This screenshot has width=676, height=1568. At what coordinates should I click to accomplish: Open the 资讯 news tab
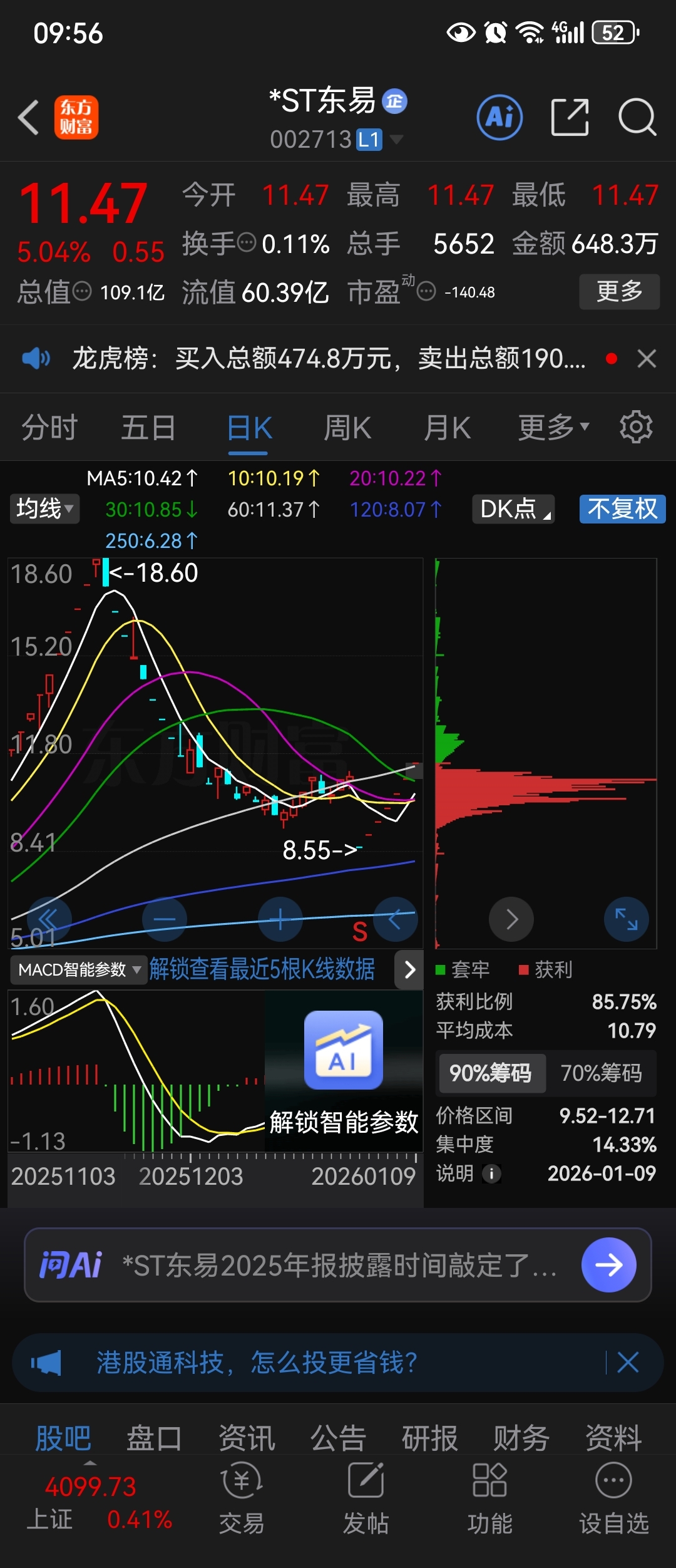[x=247, y=1438]
